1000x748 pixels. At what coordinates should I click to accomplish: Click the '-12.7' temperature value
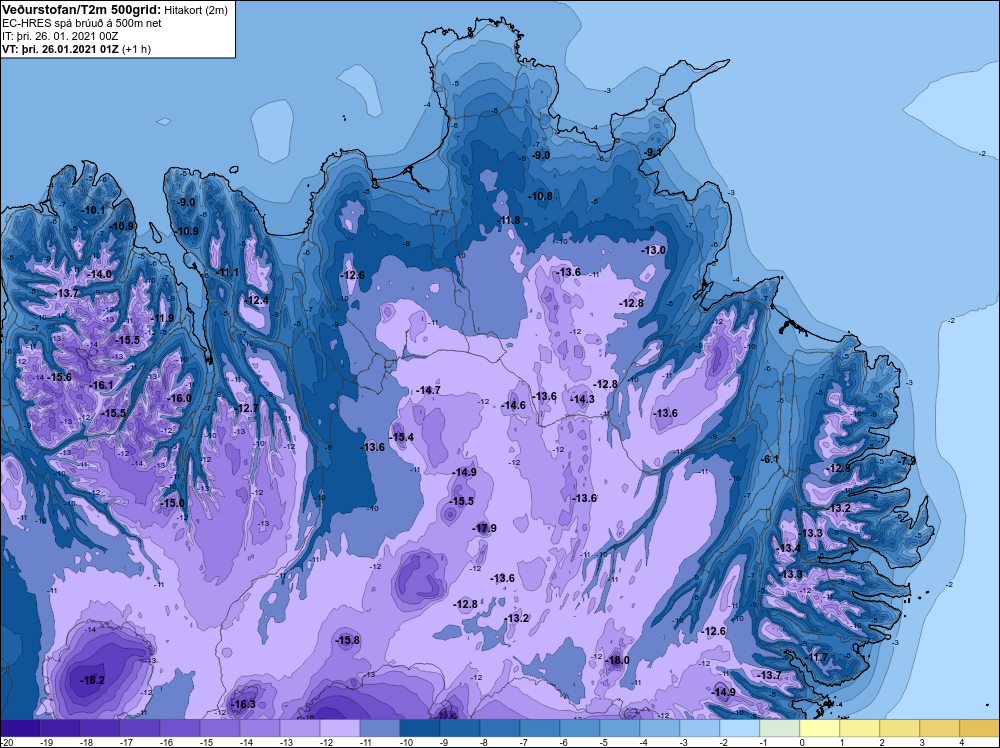[x=246, y=408]
